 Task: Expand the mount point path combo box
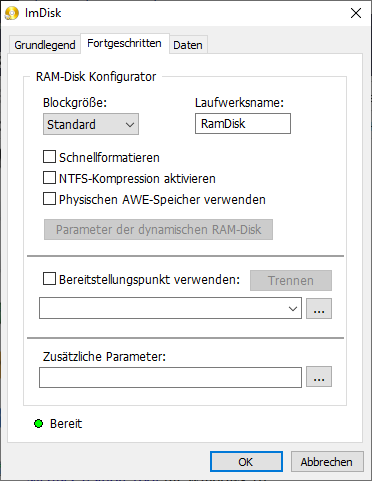pos(170,308)
